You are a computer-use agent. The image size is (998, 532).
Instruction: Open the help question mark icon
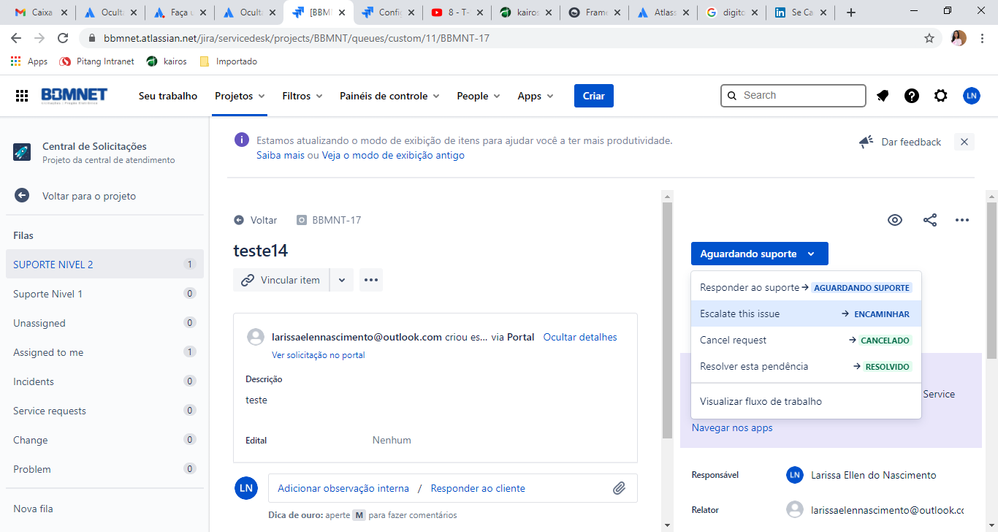[911, 95]
